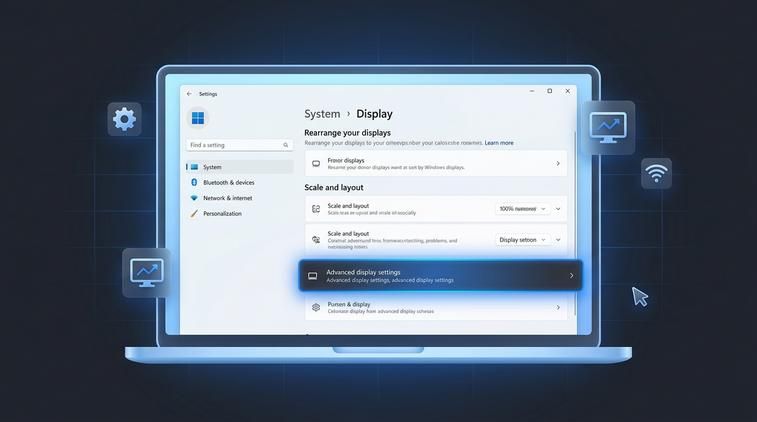This screenshot has height=422, width=757.
Task: Click the magnifier icon in the search box
Action: [x=287, y=145]
